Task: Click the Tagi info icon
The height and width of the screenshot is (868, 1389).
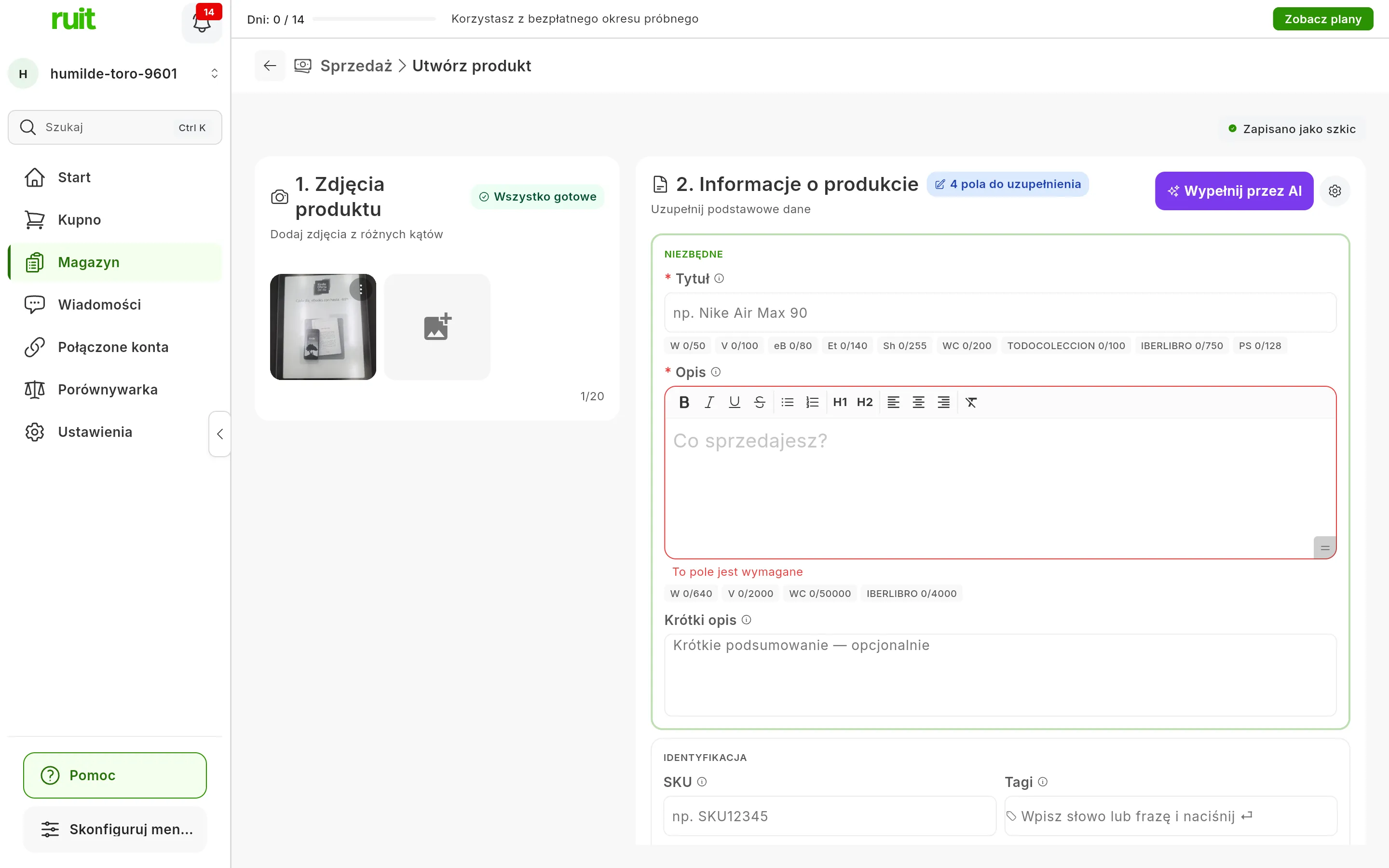Action: [x=1043, y=782]
